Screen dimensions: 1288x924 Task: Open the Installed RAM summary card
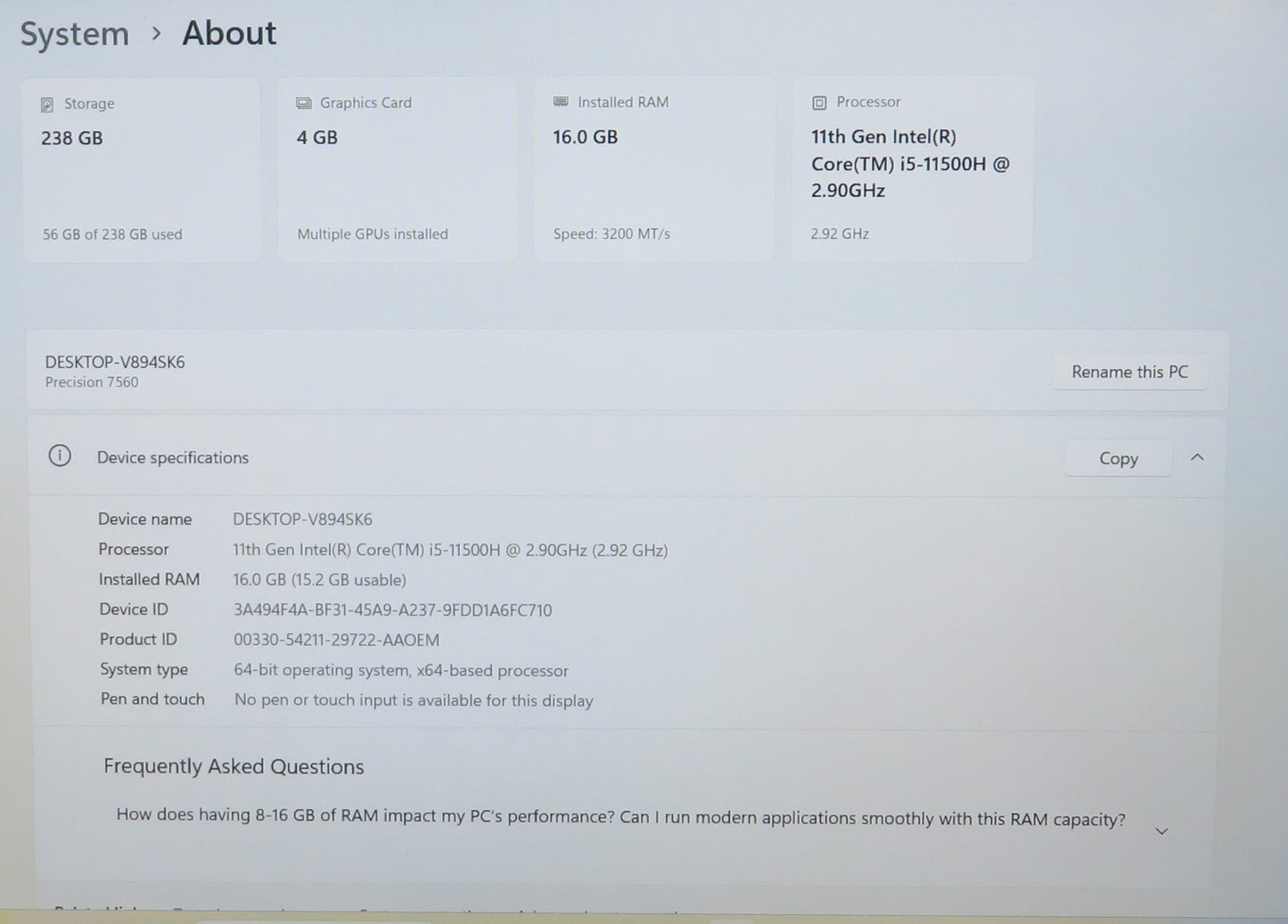pos(653,168)
